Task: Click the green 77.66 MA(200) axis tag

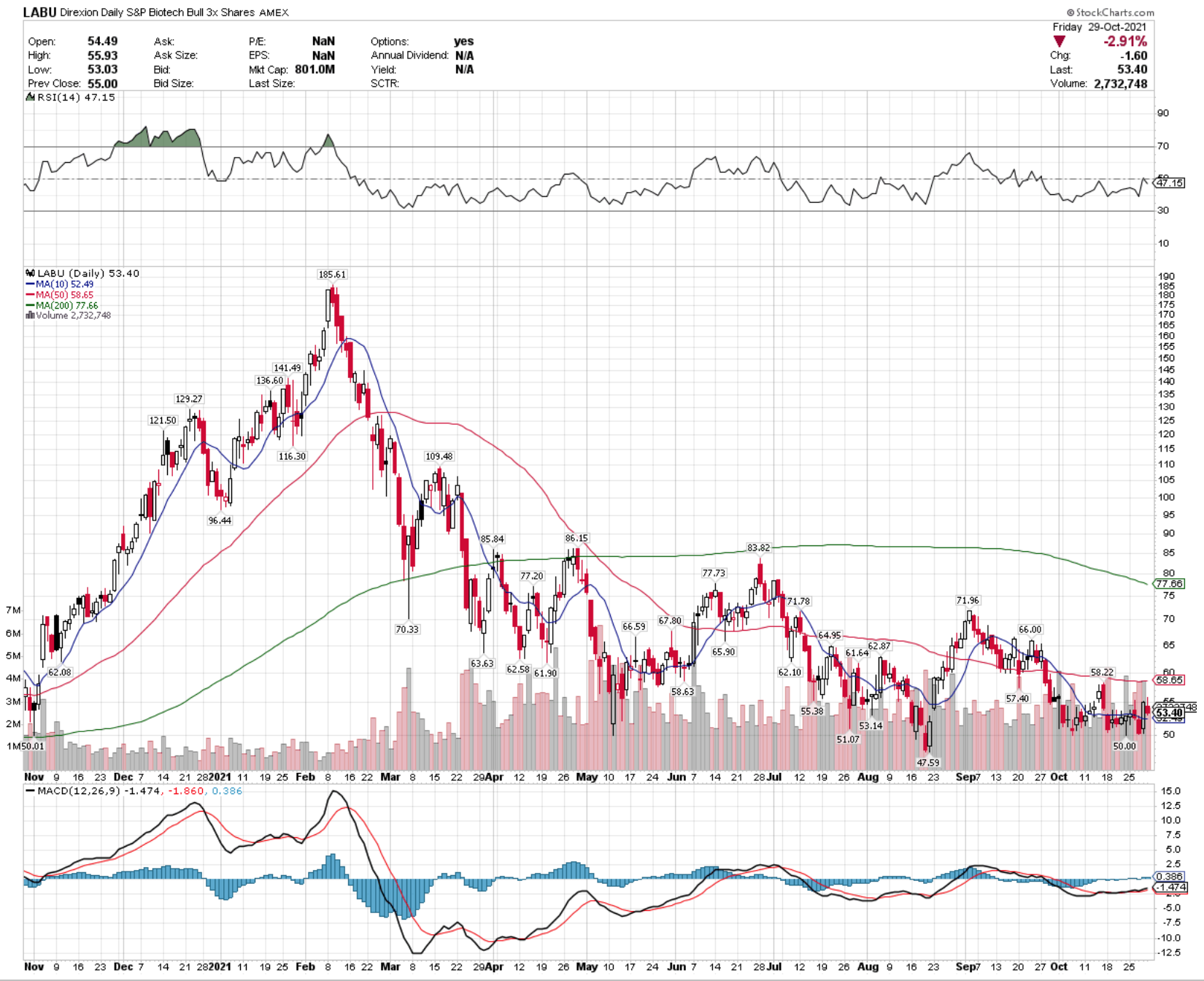Action: pyautogui.click(x=1169, y=584)
